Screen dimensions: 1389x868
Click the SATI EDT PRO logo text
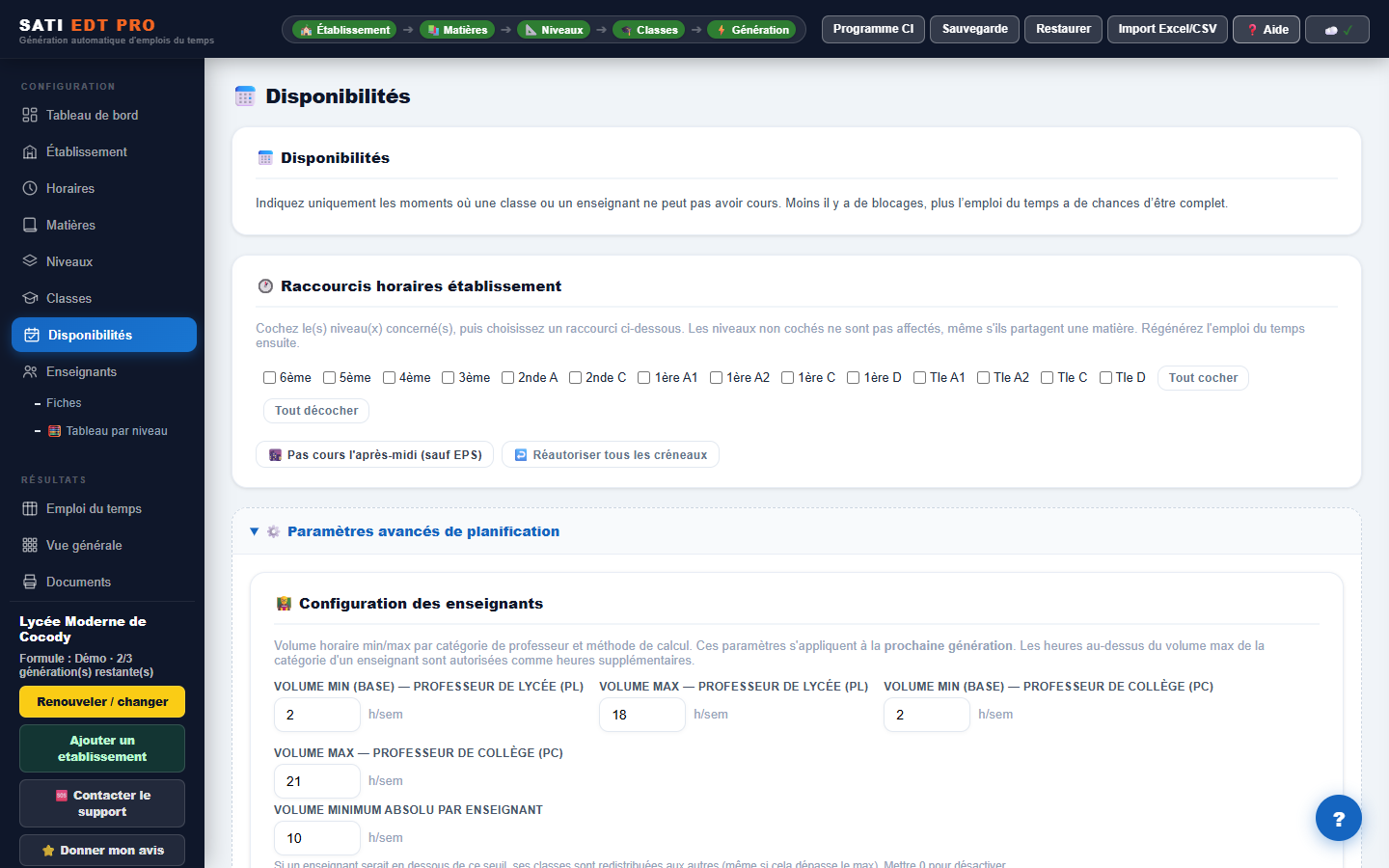click(87, 25)
